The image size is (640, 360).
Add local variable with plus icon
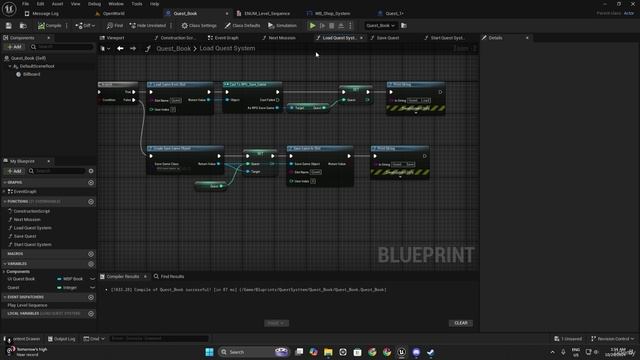[91, 313]
